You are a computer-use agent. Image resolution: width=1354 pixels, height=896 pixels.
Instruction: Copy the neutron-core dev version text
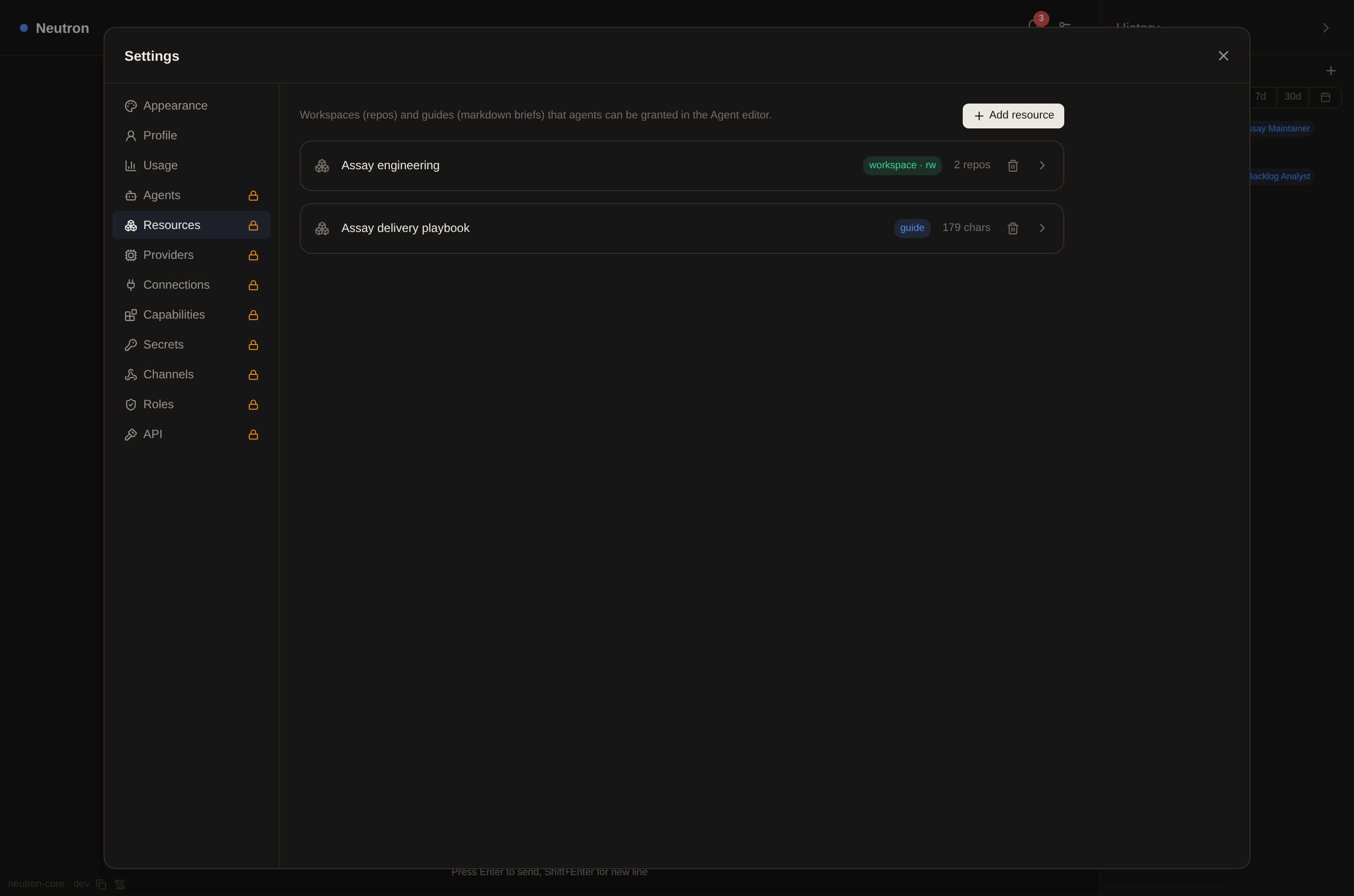101,885
